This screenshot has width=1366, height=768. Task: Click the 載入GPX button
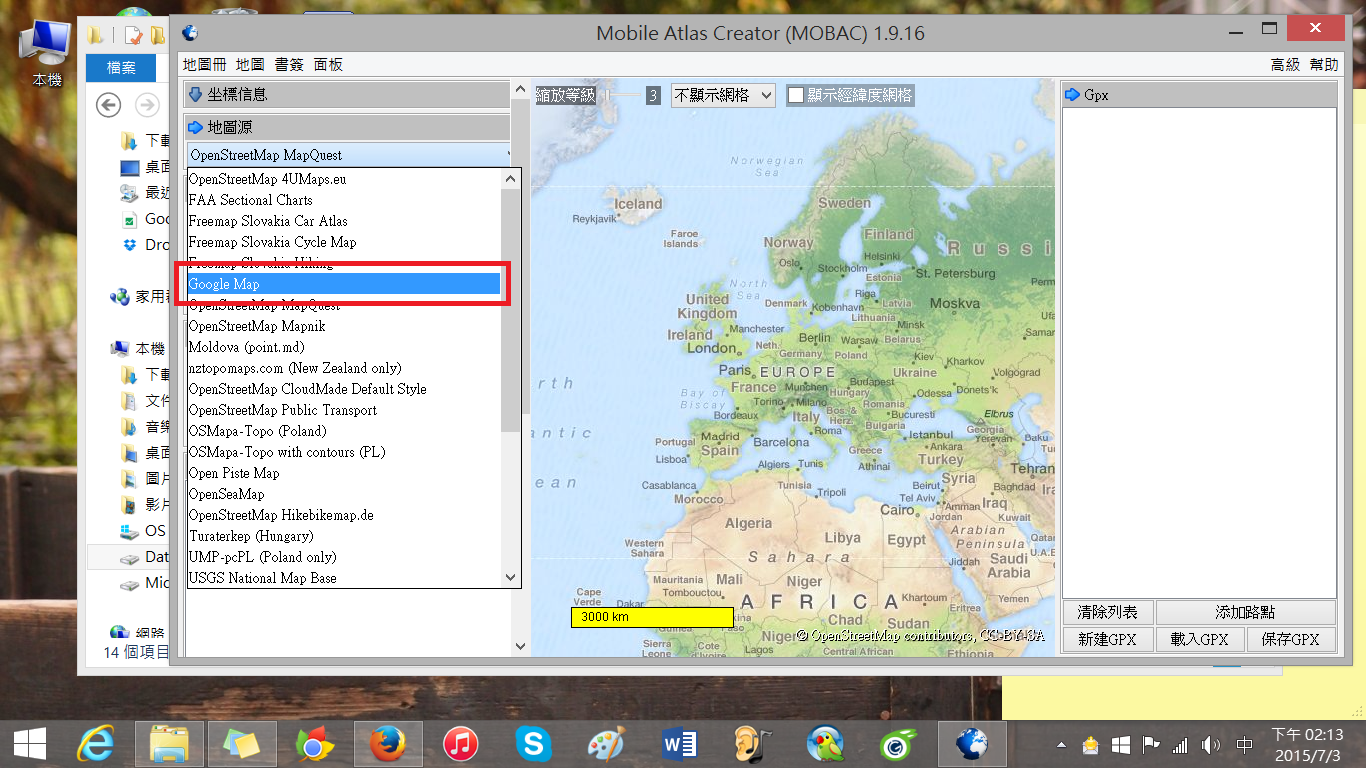[1199, 639]
